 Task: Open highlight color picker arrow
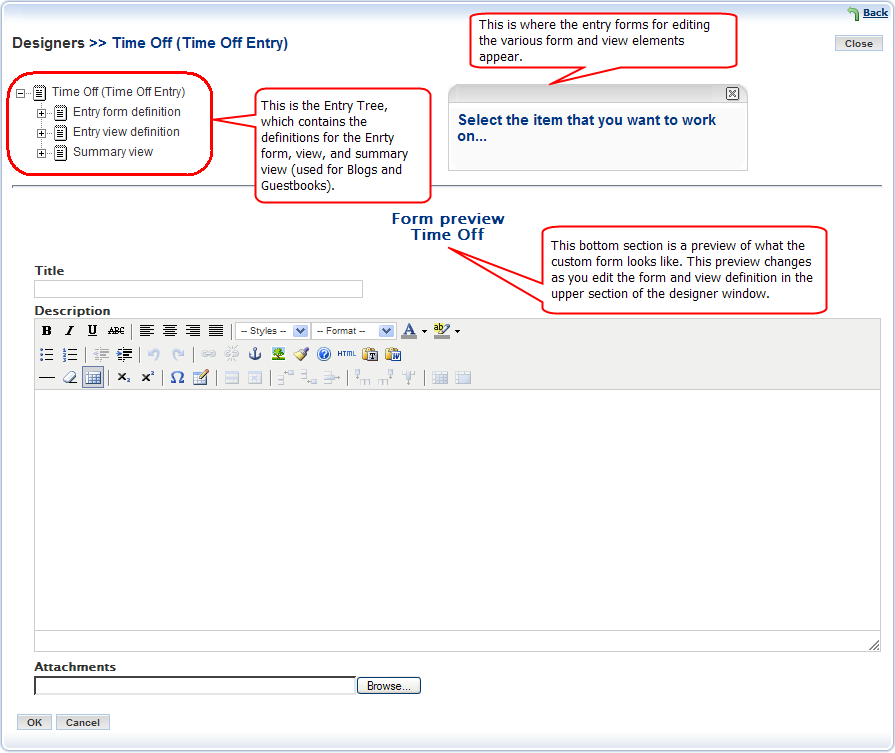[x=457, y=331]
